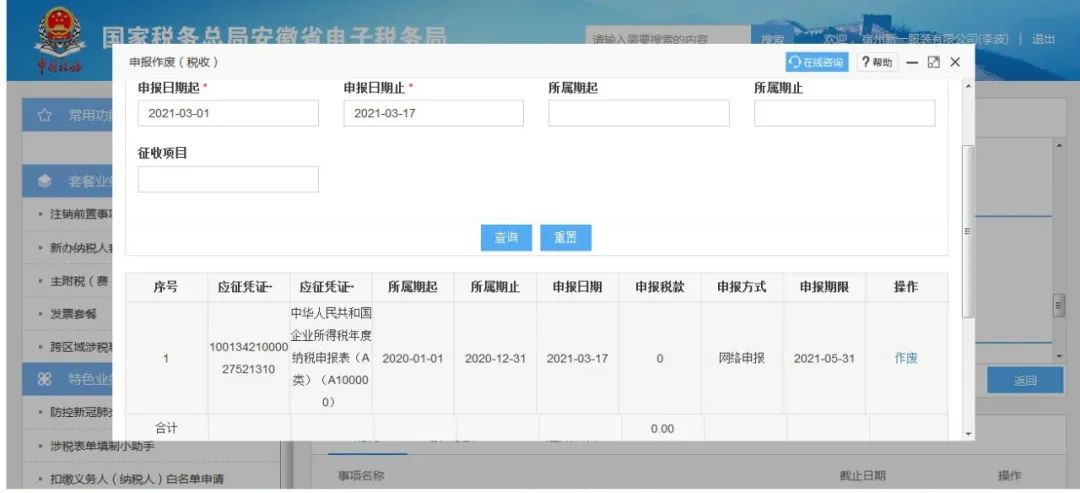Click the dialog vertical scrollbar thumb
Viewport: 1080px width, 493px height.
coord(968,231)
